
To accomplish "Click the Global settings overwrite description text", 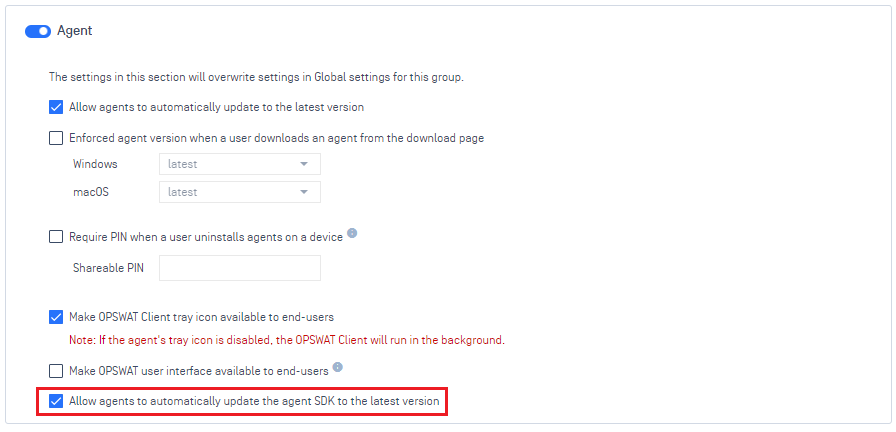I will click(256, 77).
